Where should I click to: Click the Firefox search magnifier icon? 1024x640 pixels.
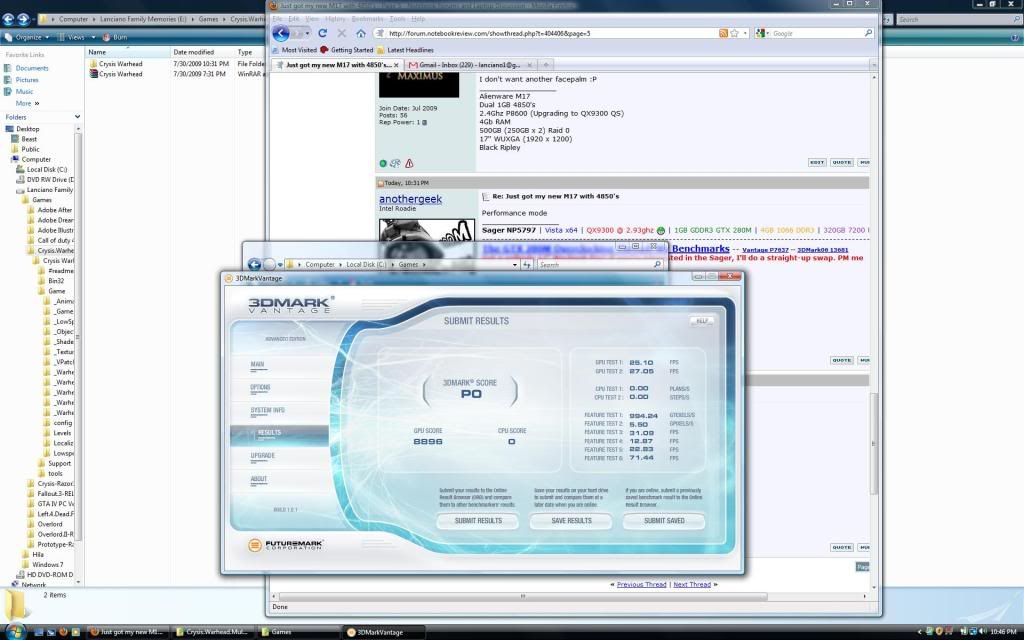869,33
